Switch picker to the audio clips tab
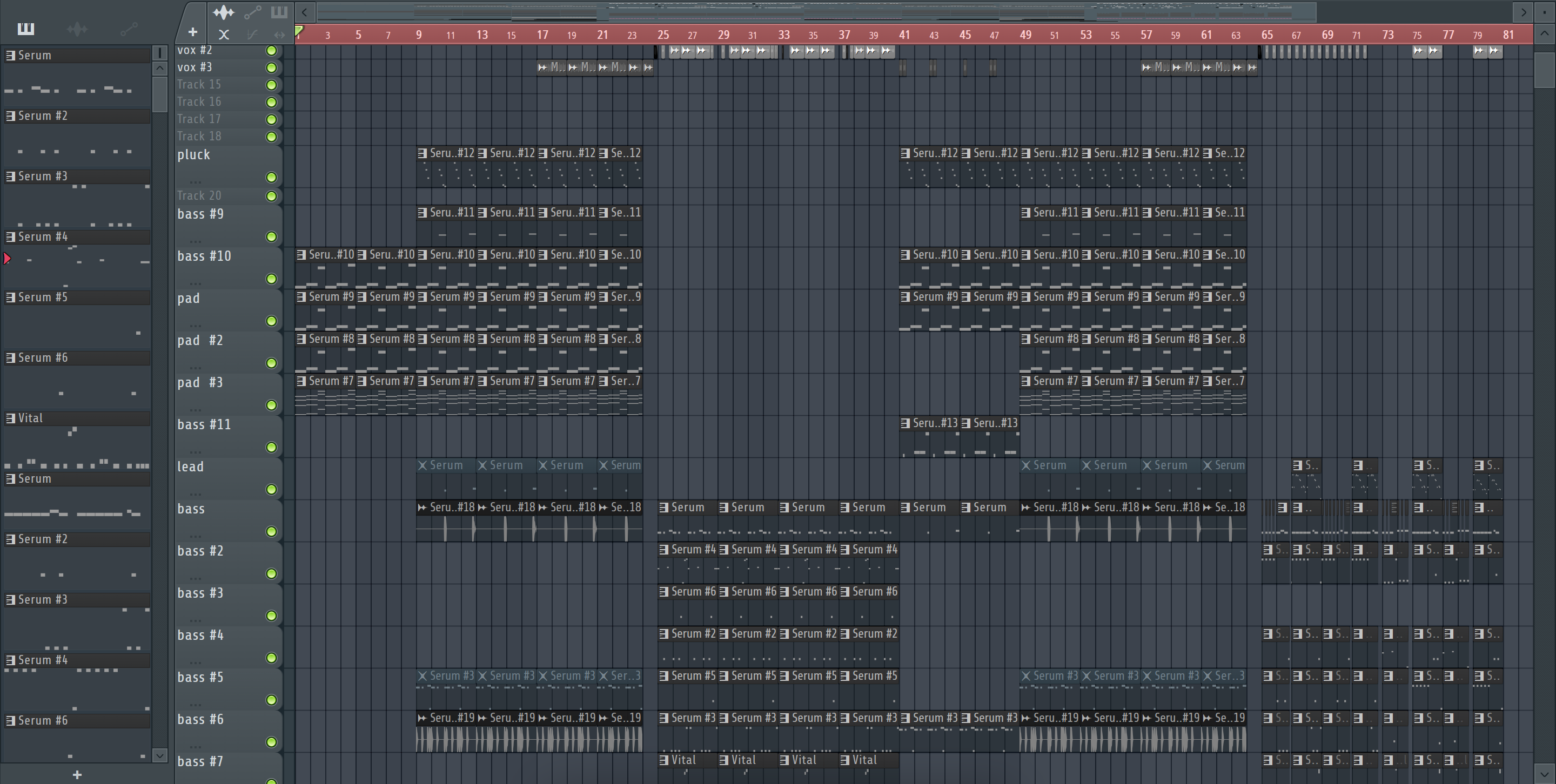Viewport: 1556px width, 784px height. tap(77, 29)
